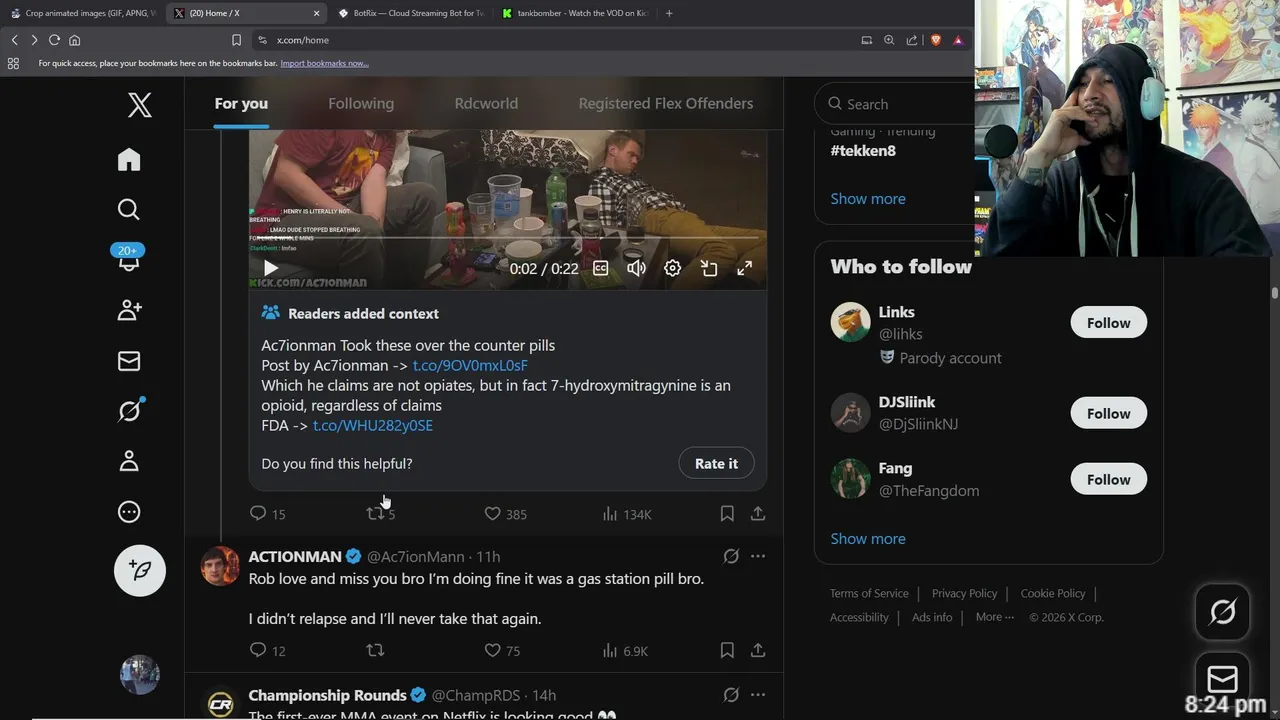The width and height of the screenshot is (1280, 720).
Task: Open video settings gear
Action: (x=673, y=268)
